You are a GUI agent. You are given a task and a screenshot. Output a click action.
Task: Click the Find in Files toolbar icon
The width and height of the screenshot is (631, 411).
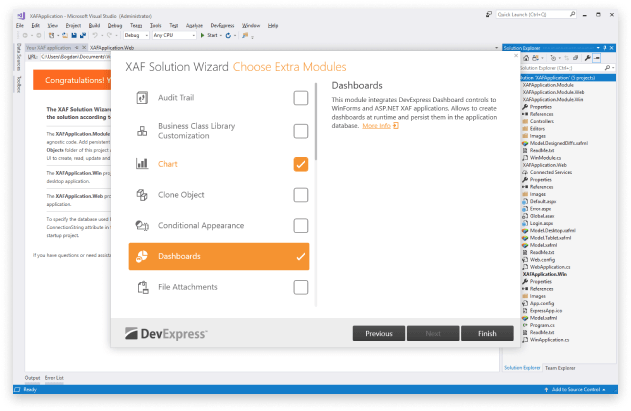point(245,35)
